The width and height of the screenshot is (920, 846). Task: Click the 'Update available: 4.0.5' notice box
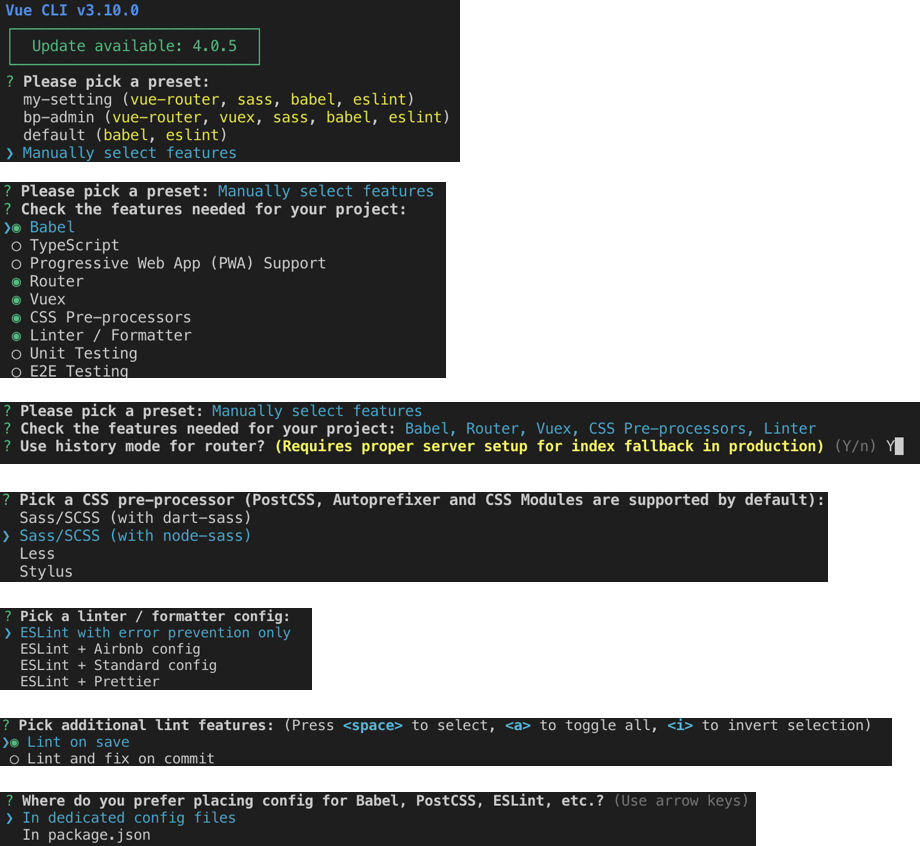click(x=134, y=46)
